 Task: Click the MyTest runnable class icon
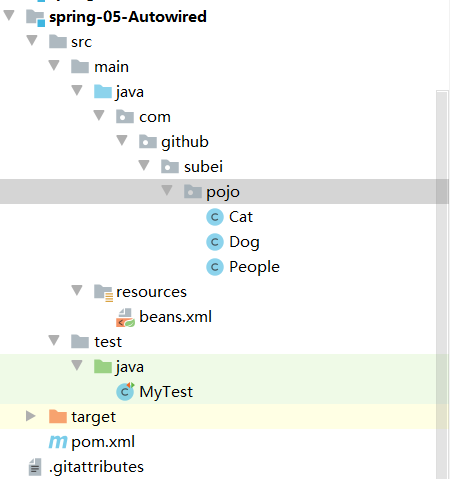click(x=125, y=392)
